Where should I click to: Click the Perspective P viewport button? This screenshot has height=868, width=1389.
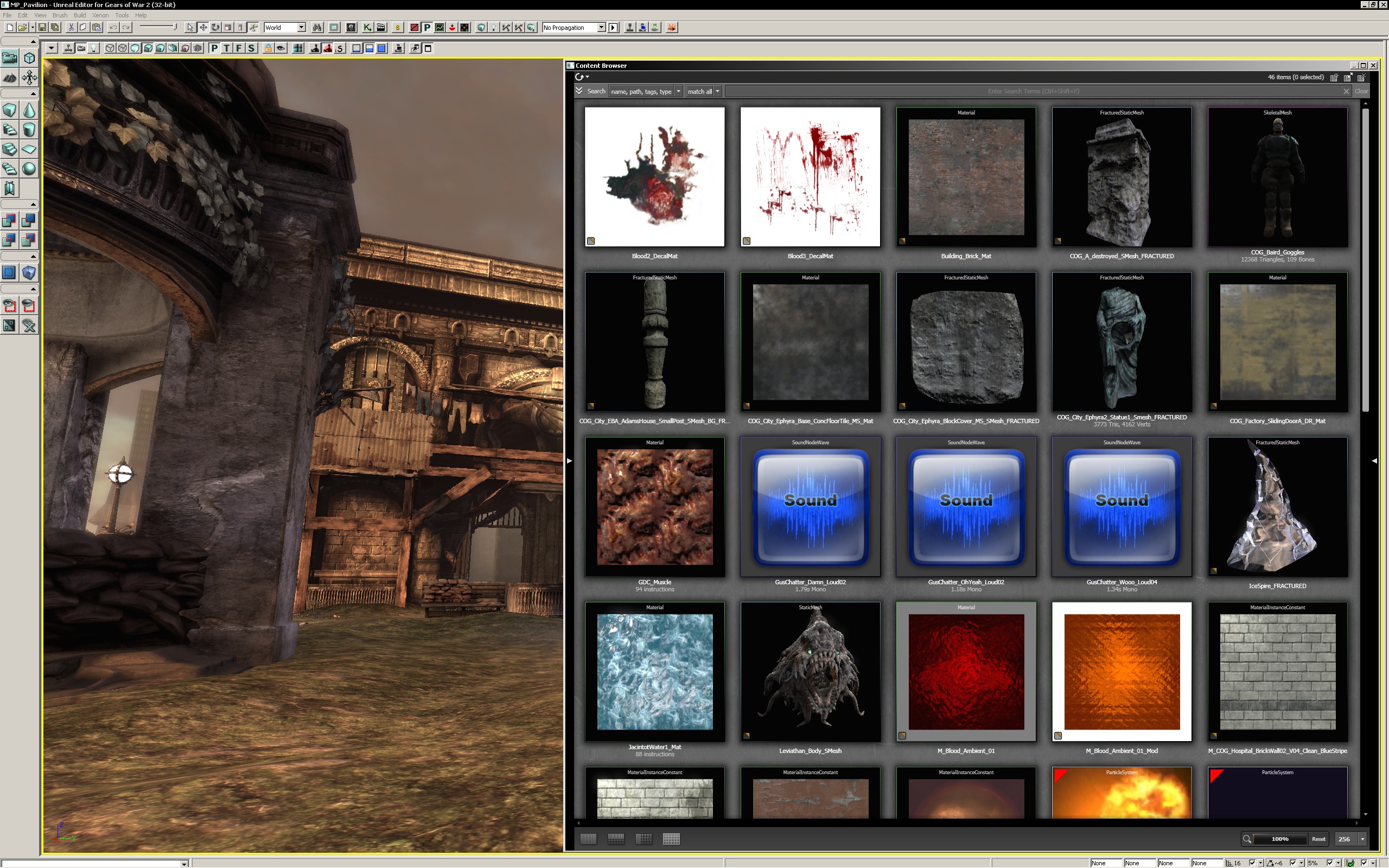tap(214, 48)
